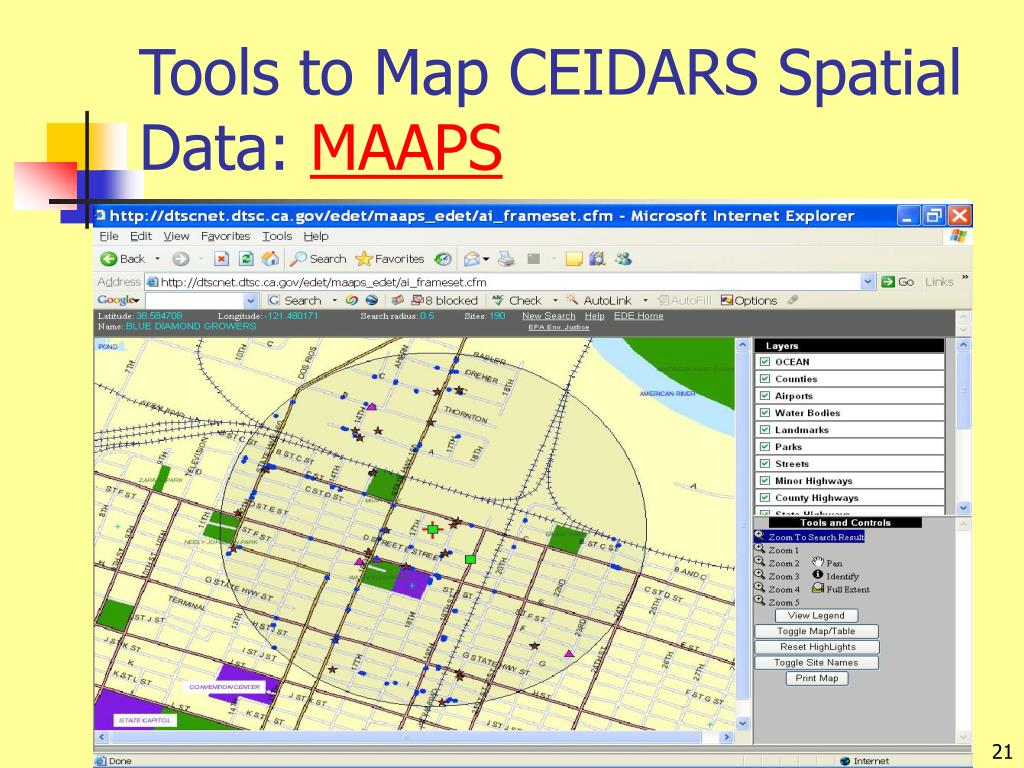Click Zoom To Search Result

[x=810, y=536]
